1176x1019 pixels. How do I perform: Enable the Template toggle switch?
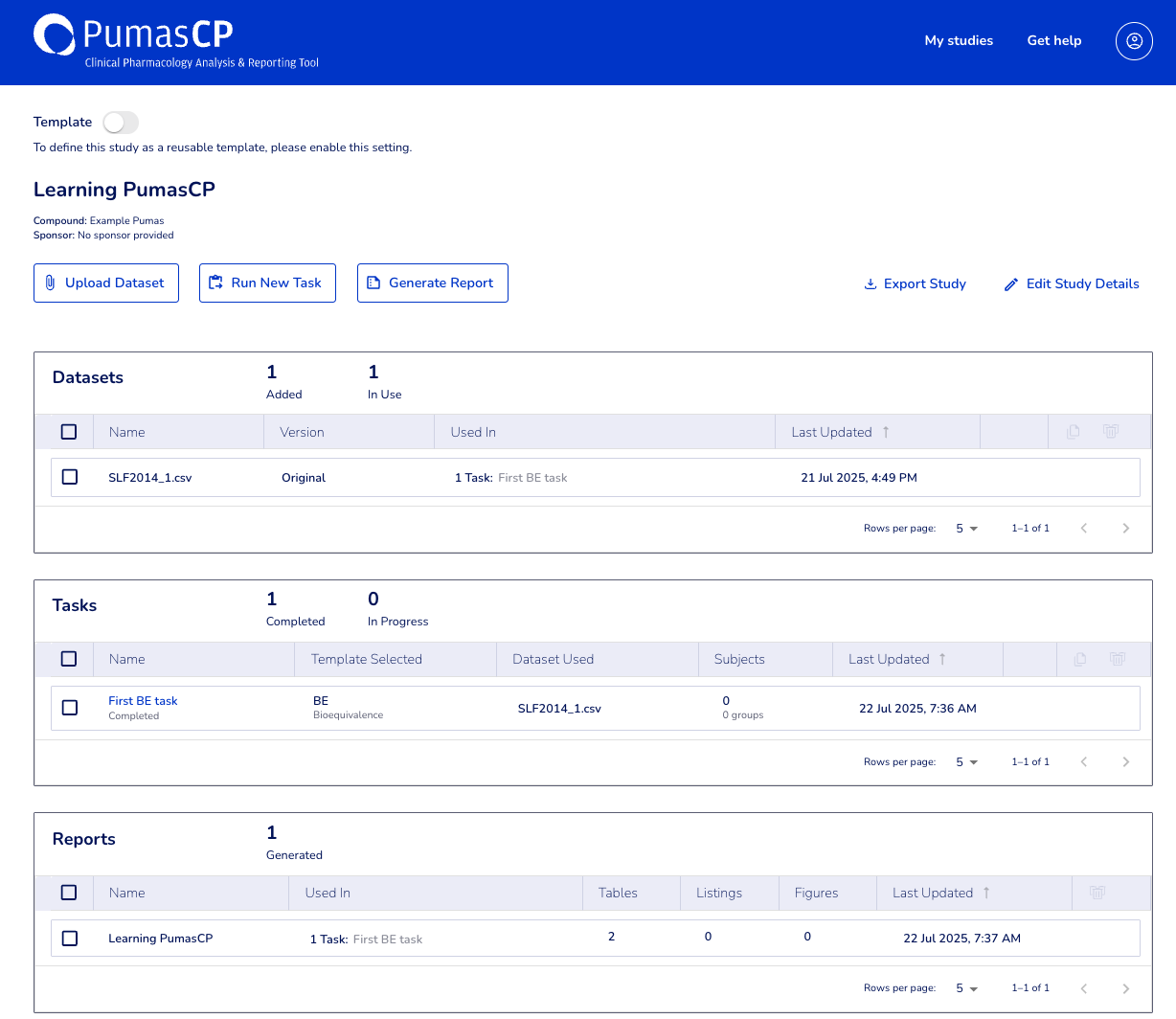coord(121,123)
